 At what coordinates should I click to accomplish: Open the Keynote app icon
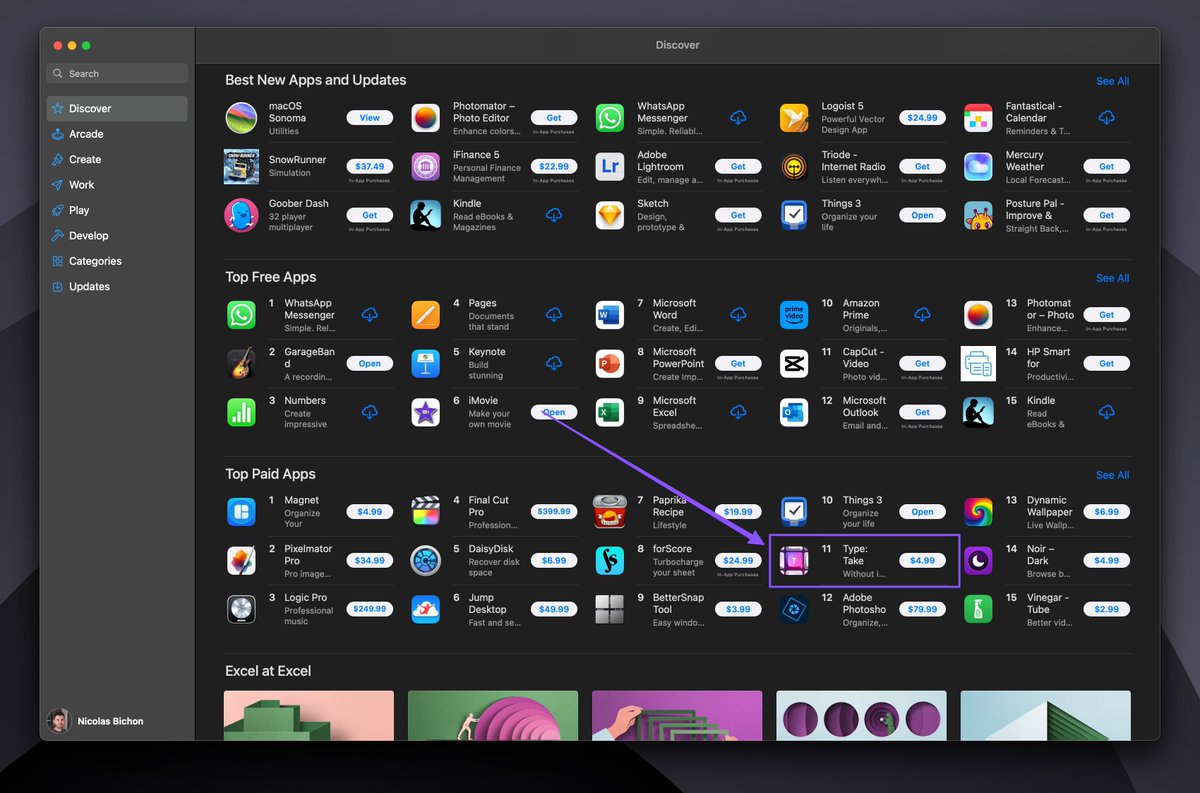[426, 364]
